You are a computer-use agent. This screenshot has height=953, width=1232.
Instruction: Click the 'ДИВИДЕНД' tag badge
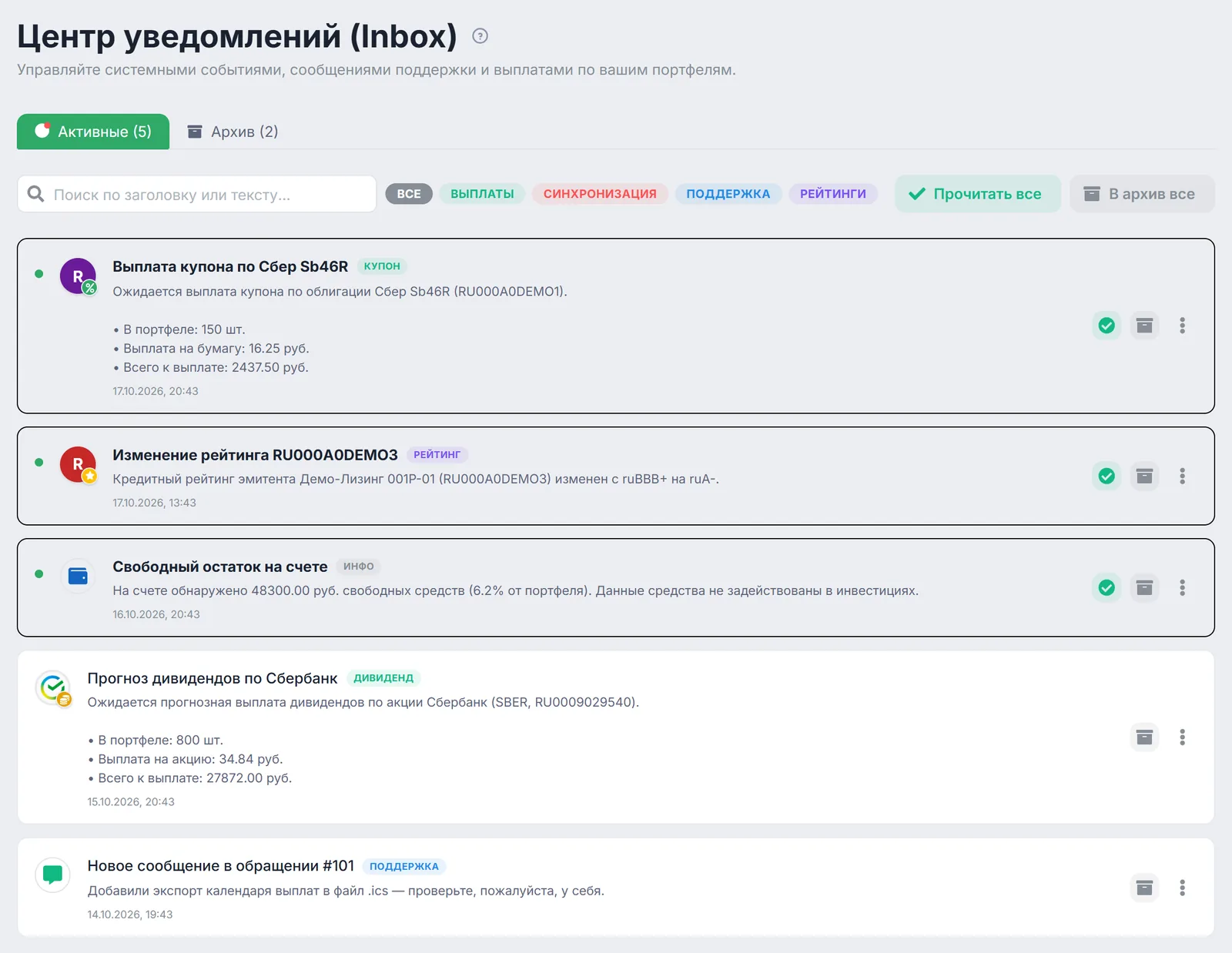point(383,678)
